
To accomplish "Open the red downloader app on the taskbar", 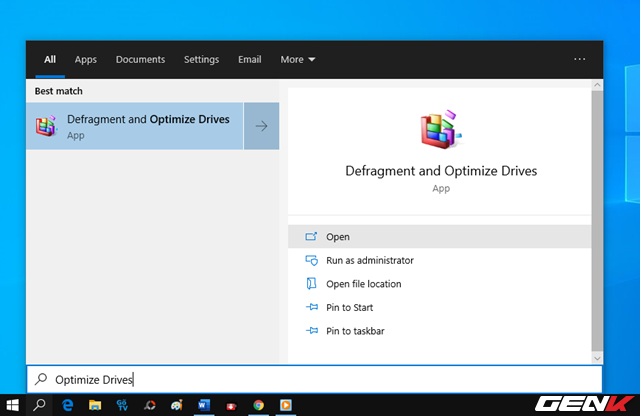I will 231,406.
